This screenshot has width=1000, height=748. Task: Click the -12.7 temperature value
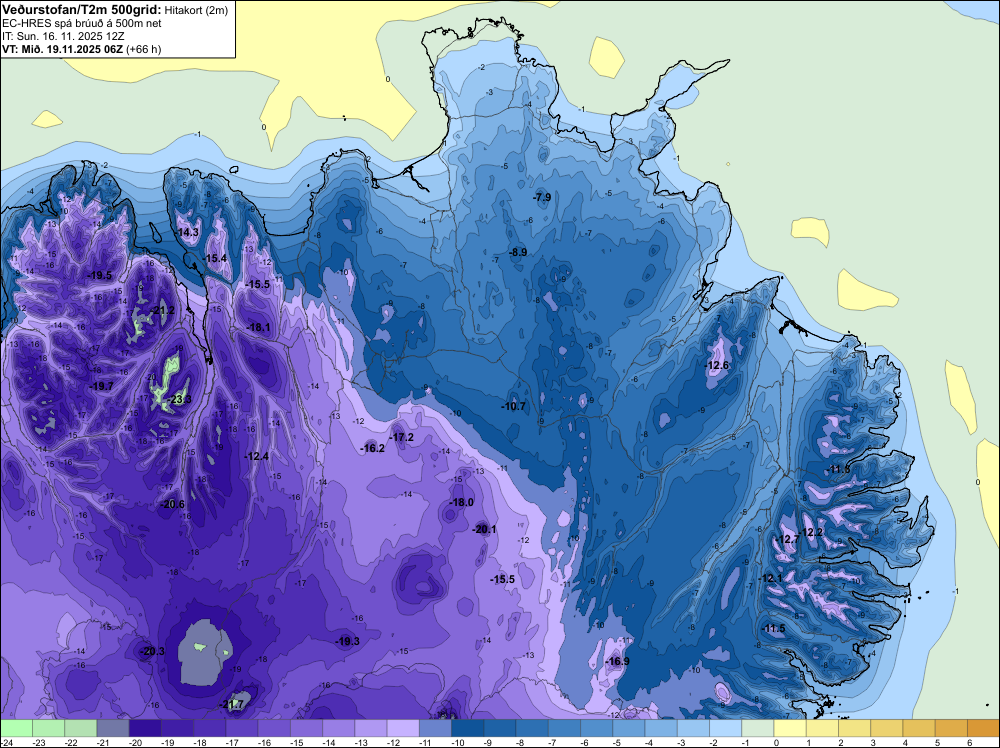(788, 539)
